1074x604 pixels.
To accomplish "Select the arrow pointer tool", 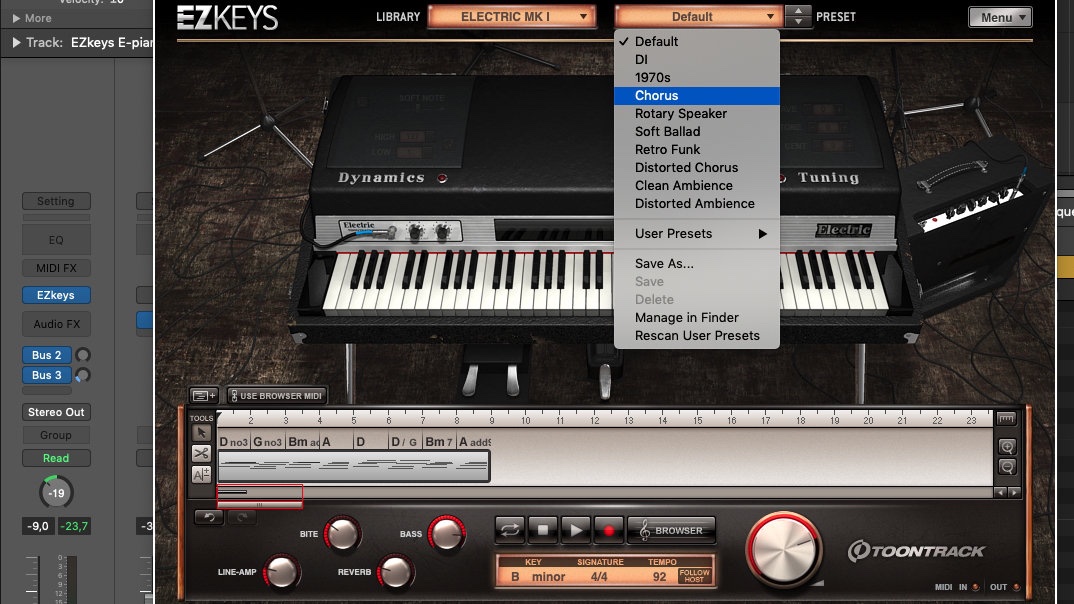I will [x=201, y=433].
